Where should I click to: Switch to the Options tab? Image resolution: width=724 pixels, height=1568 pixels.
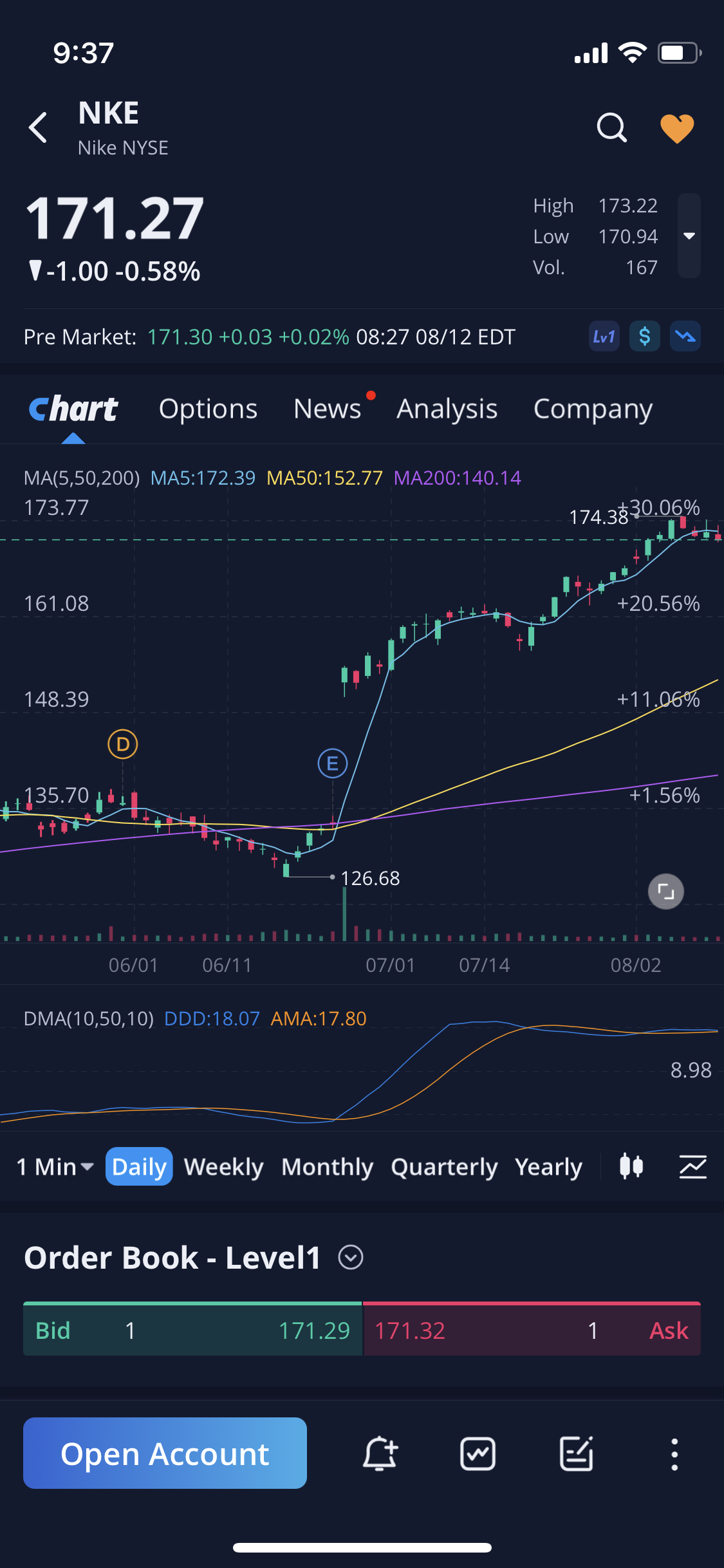point(208,409)
